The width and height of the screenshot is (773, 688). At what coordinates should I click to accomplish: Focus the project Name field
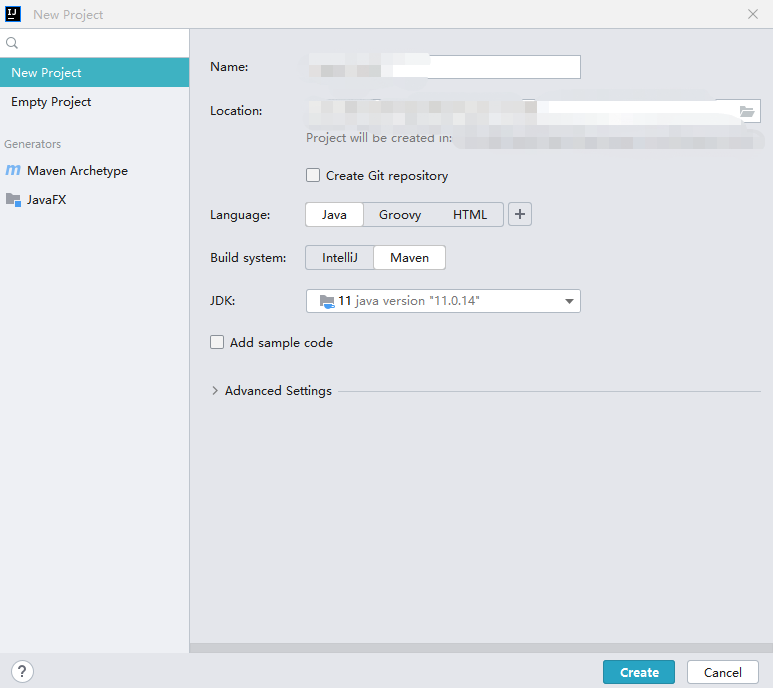point(443,67)
